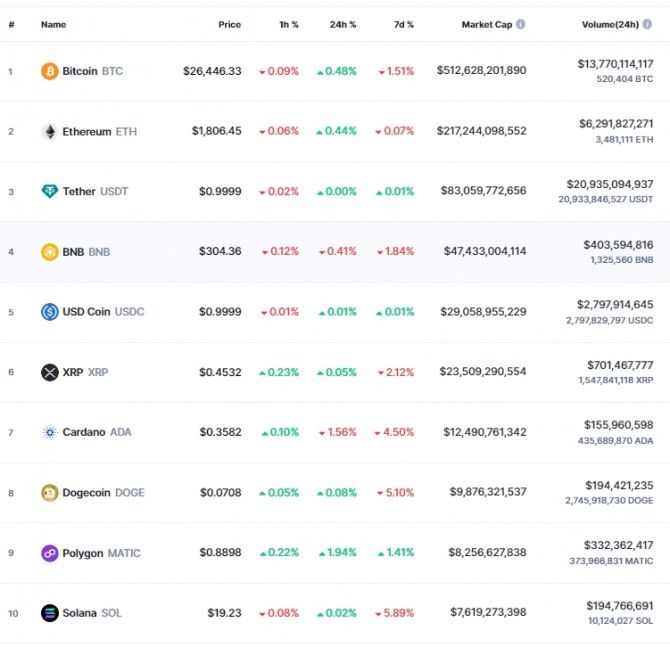
Task: Sort by the 1h % column header
Action: pos(288,24)
